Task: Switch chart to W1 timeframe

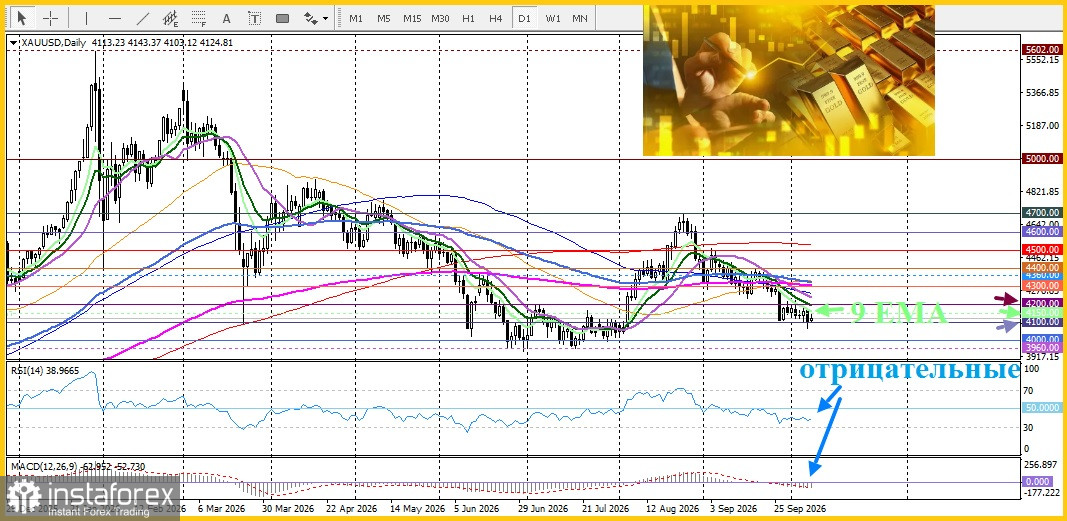Action: point(553,18)
